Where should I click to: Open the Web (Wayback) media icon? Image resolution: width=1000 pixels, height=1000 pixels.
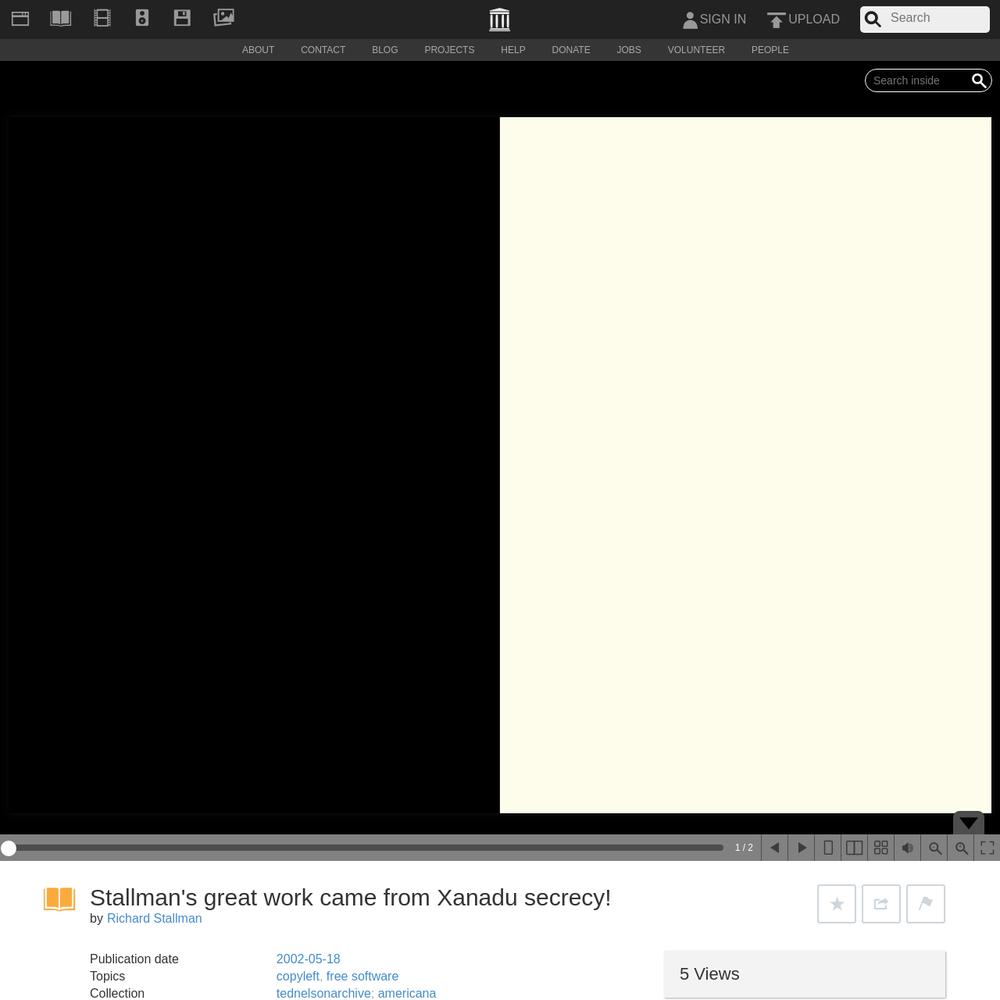click(x=20, y=18)
